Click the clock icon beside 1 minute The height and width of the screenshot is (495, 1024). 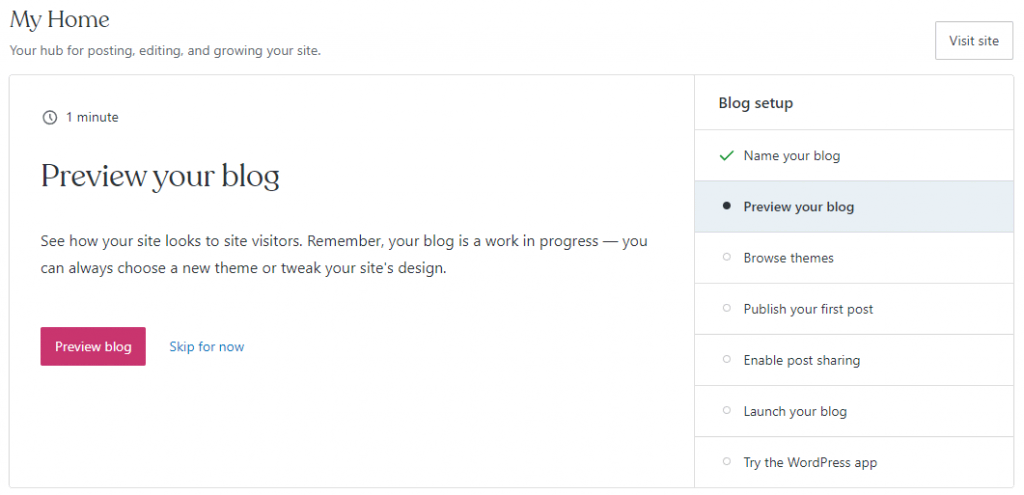50,118
